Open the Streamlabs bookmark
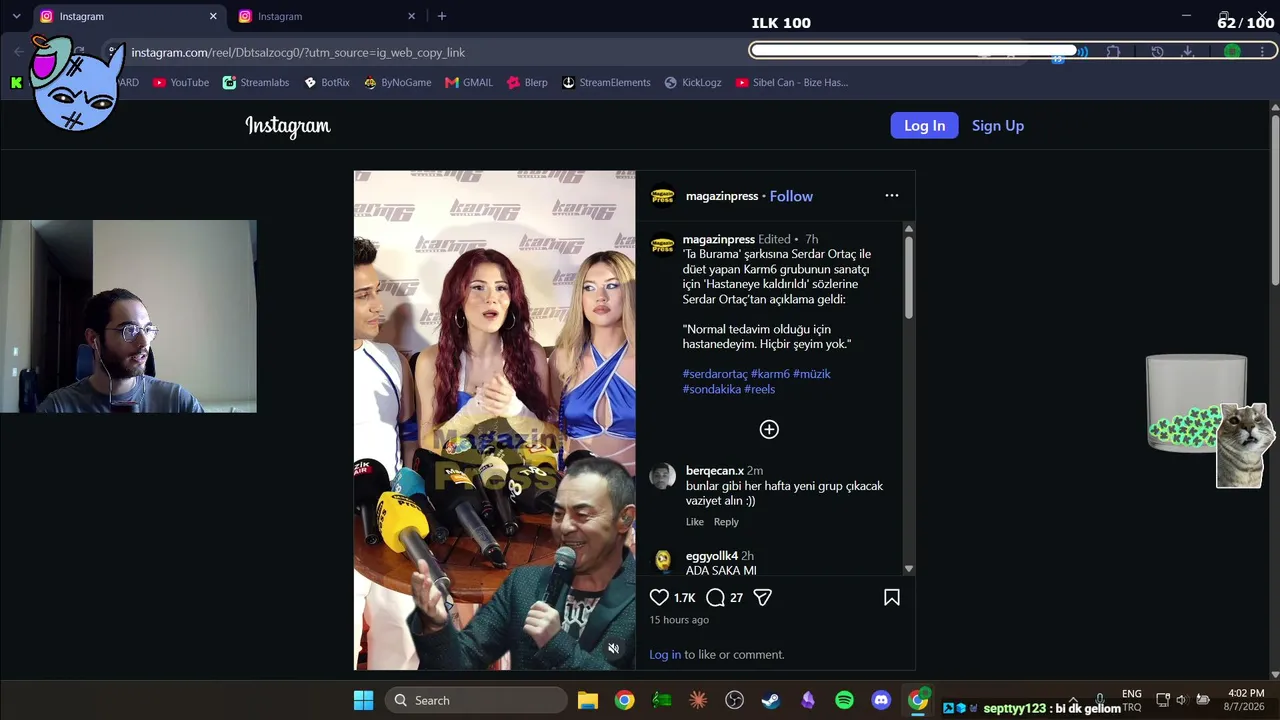 (256, 83)
